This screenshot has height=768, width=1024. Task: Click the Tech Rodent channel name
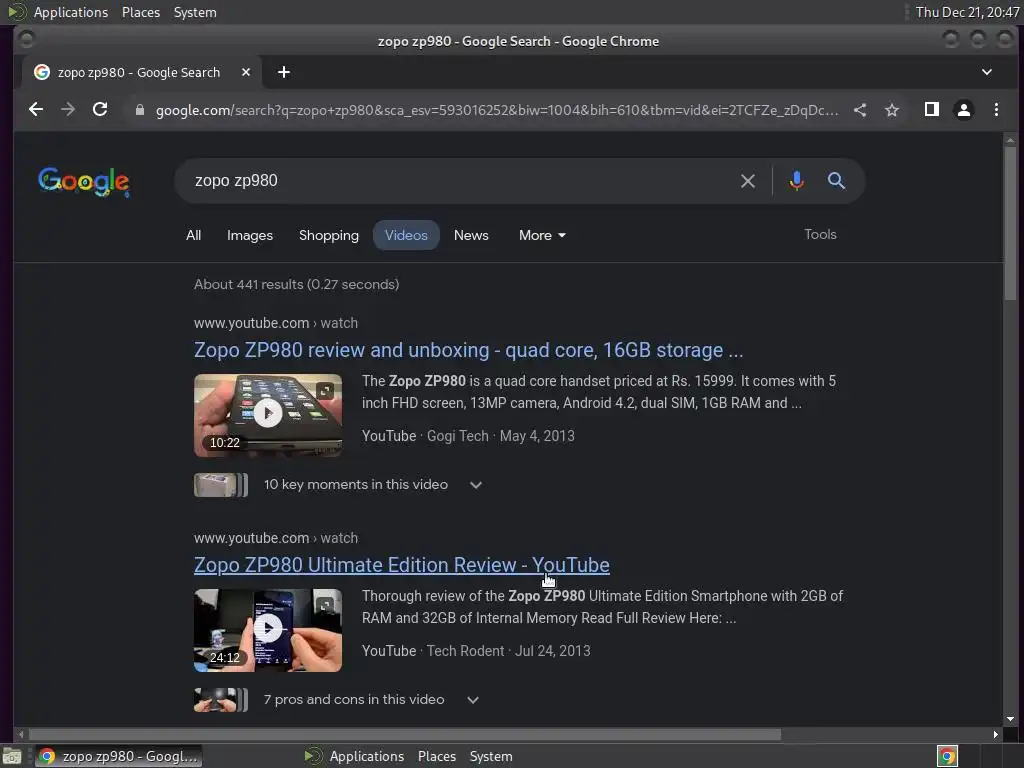click(x=465, y=650)
